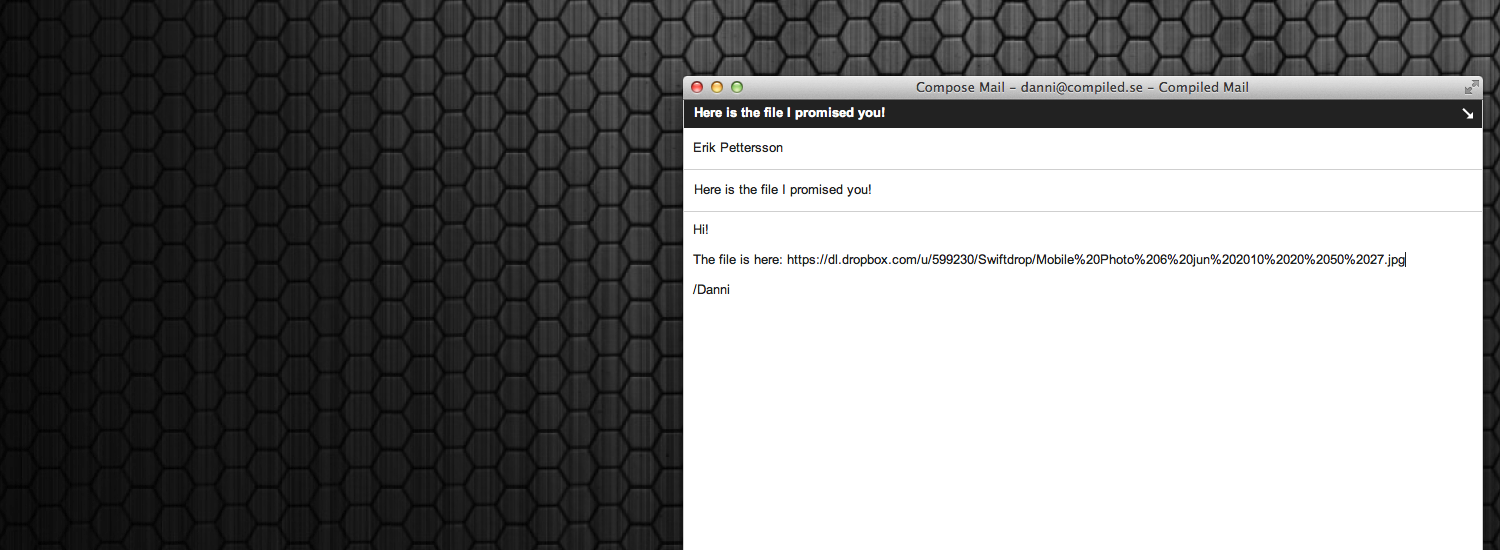This screenshot has width=1500, height=550.
Task: Click the bold subject heading in black bar
Action: pyautogui.click(x=789, y=113)
